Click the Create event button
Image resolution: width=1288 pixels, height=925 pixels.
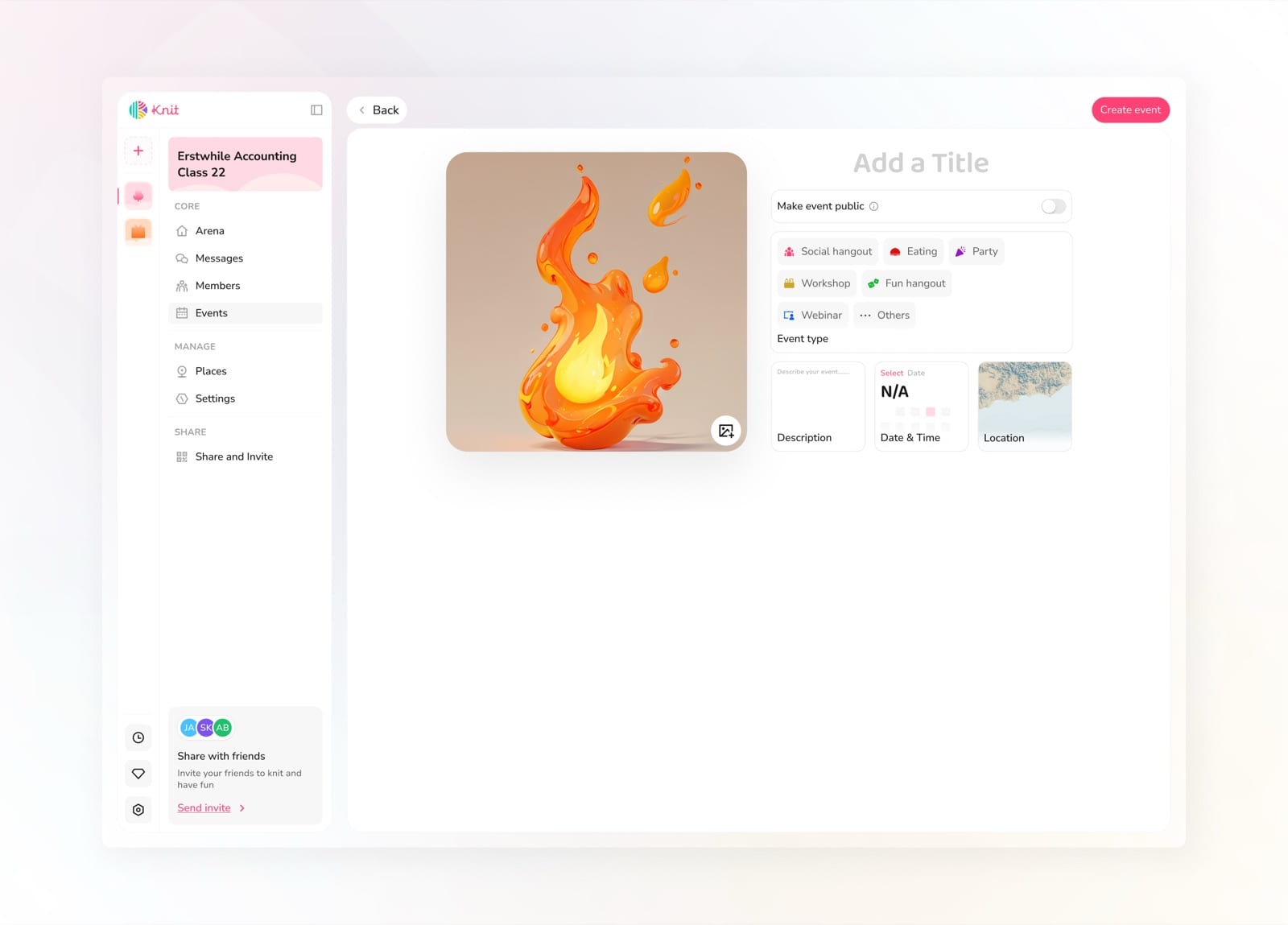(x=1130, y=109)
